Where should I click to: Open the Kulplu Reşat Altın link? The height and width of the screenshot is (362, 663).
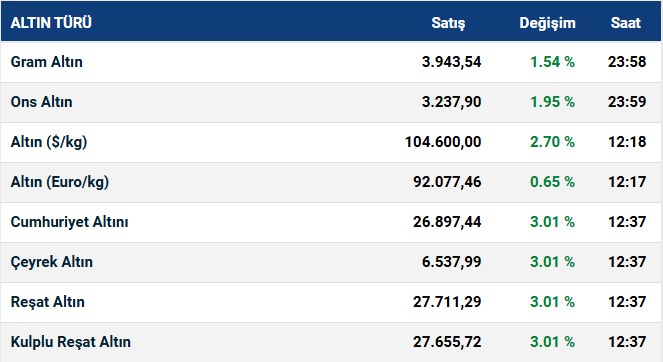71,342
